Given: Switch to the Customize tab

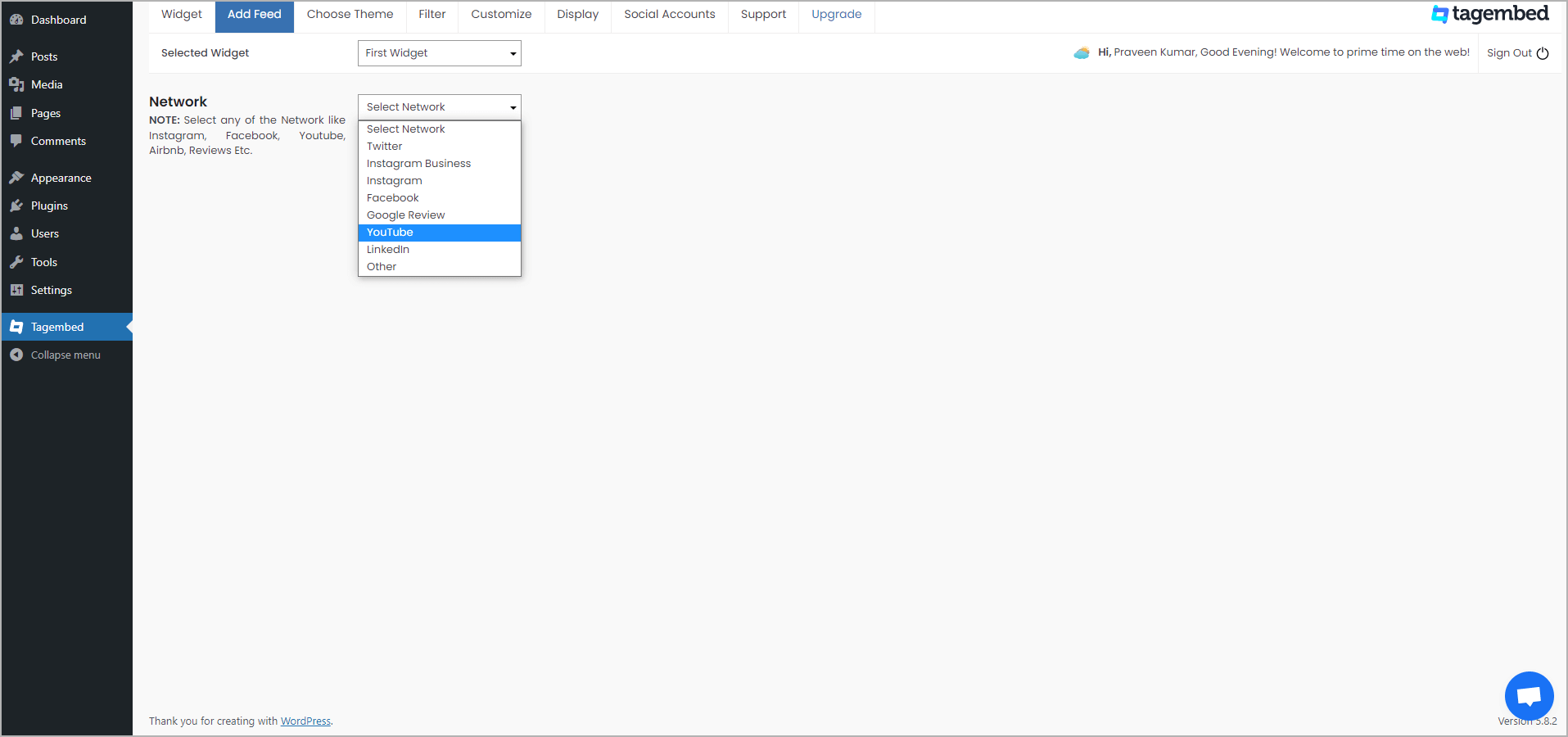Looking at the screenshot, I should 501,15.
